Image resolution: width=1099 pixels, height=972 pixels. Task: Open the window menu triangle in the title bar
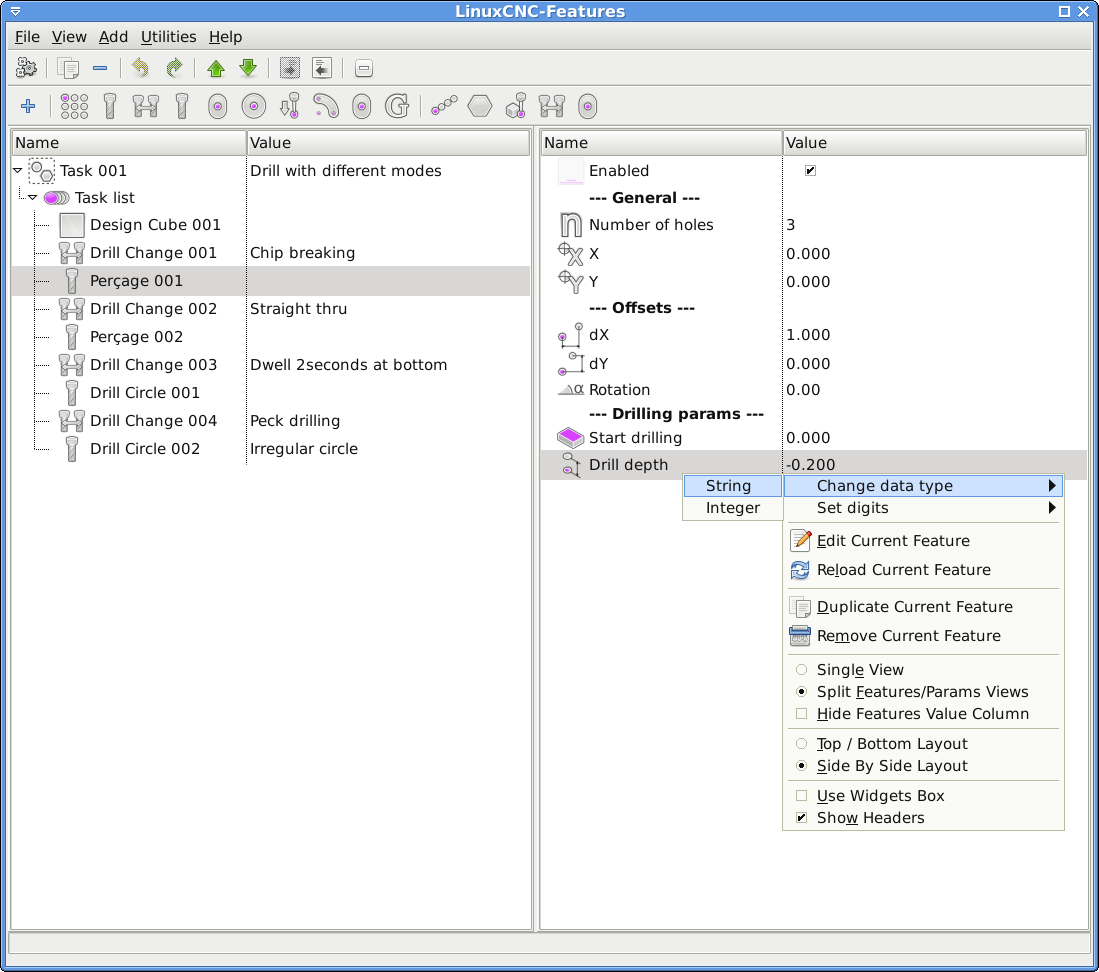[15, 11]
